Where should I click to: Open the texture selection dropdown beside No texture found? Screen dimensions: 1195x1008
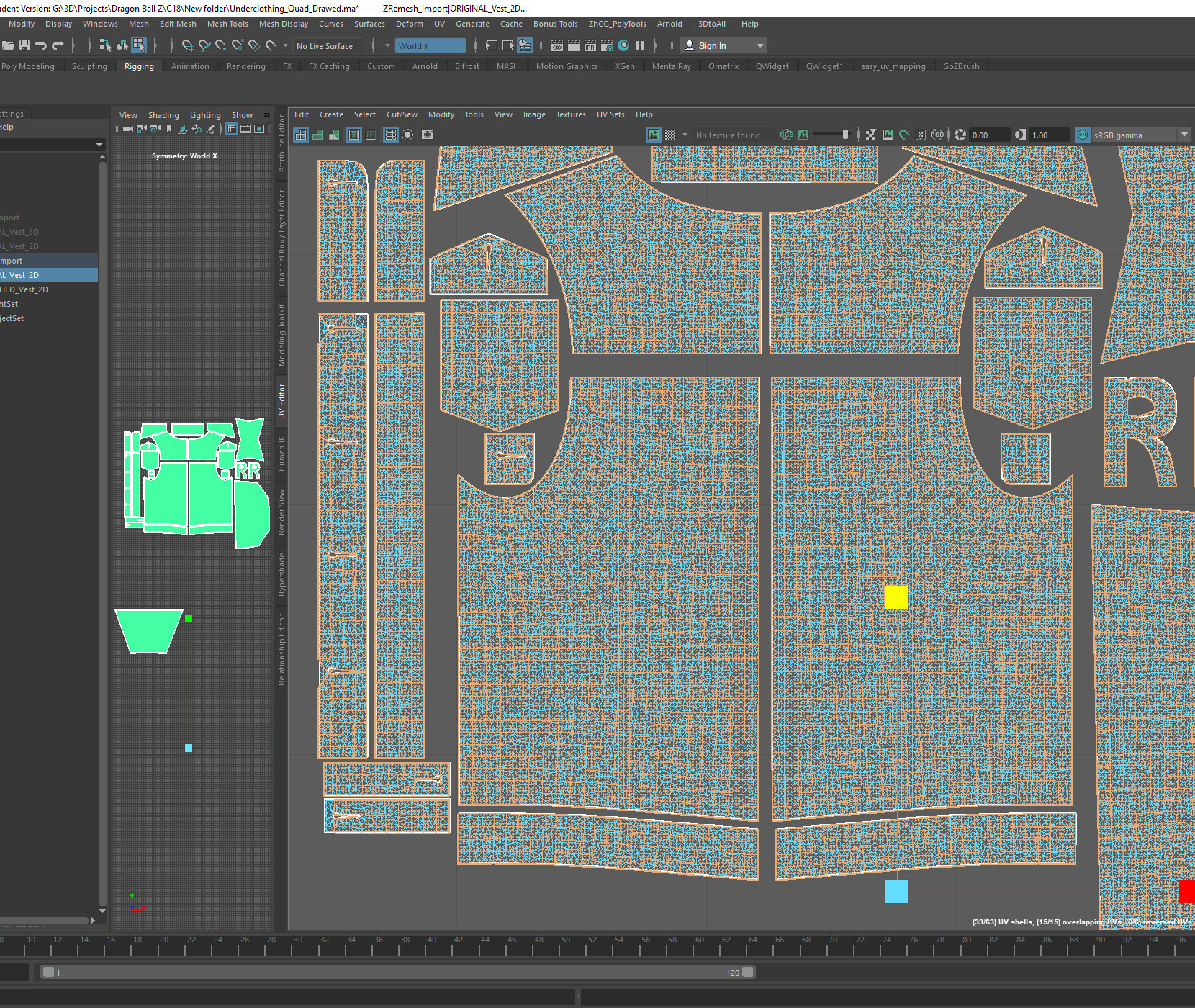coord(686,135)
